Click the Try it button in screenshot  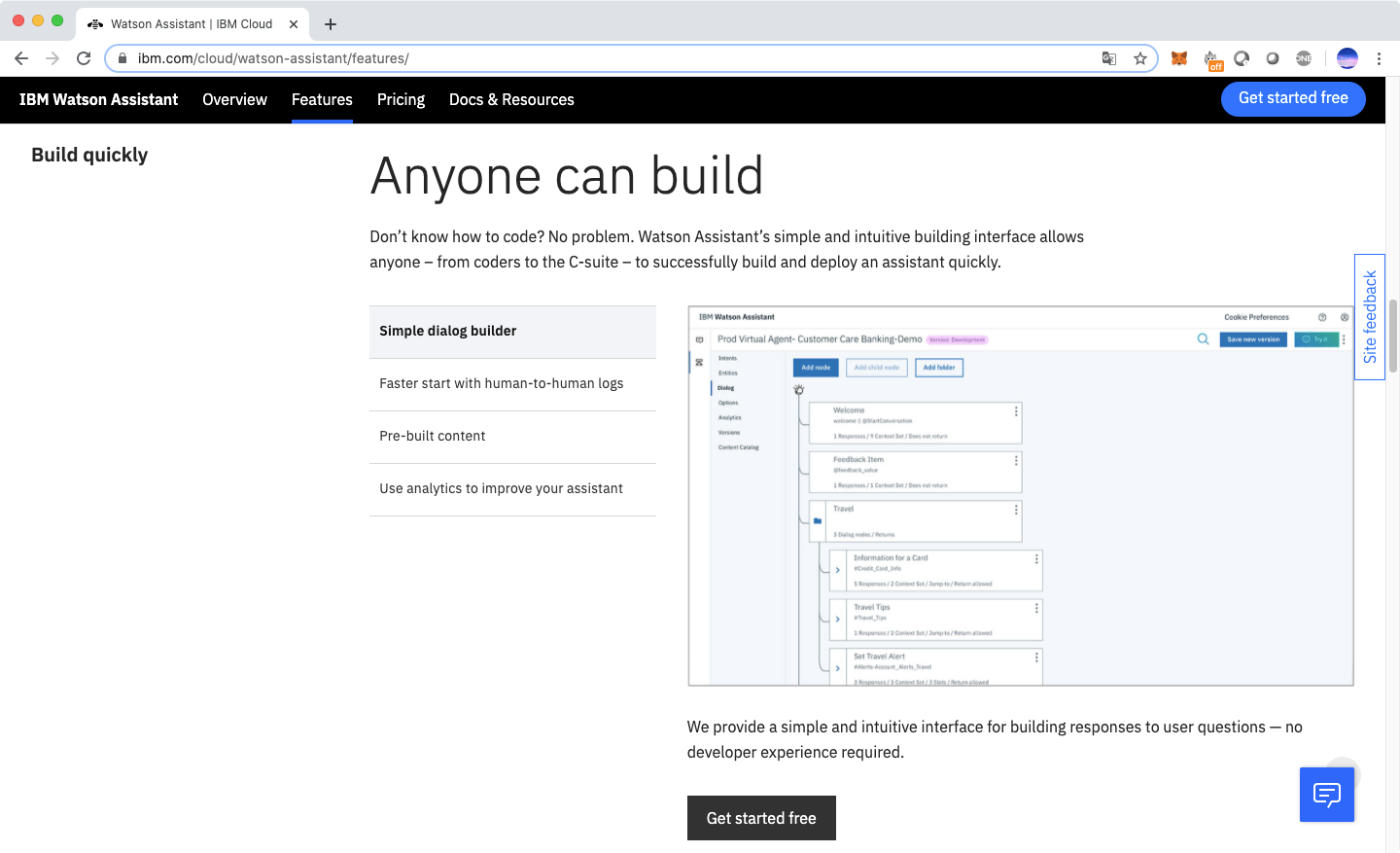pyautogui.click(x=1316, y=339)
